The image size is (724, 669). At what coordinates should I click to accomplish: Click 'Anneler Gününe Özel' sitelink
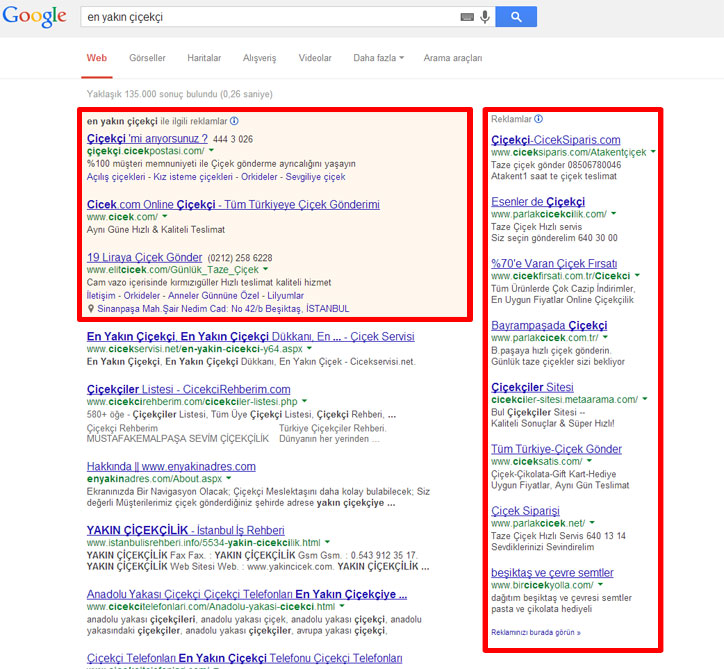pos(214,295)
